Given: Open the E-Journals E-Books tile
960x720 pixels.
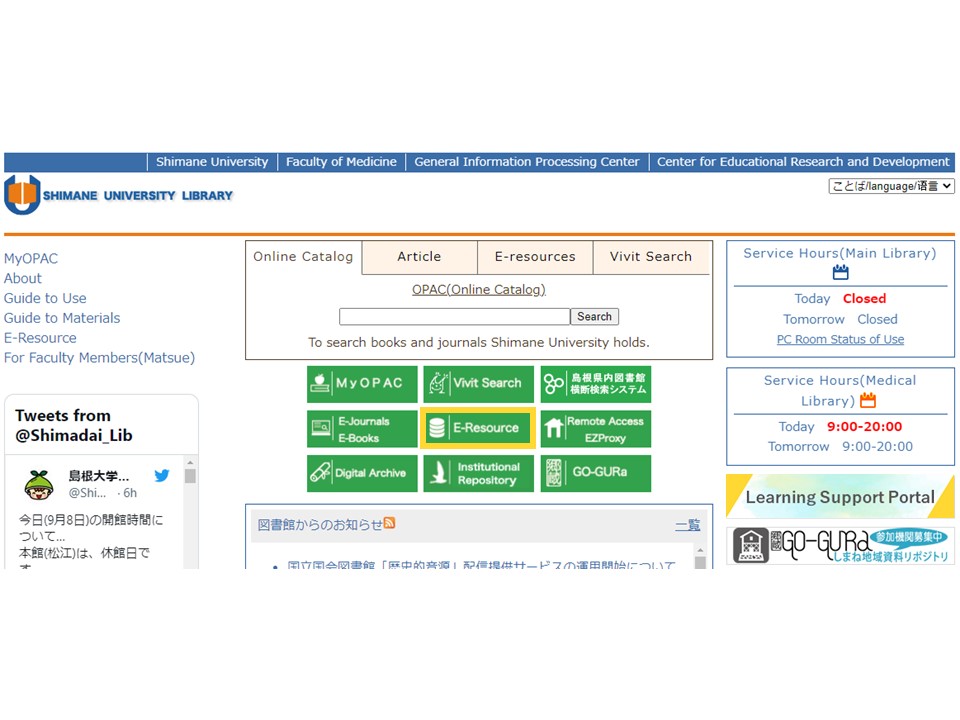Looking at the screenshot, I should (362, 429).
